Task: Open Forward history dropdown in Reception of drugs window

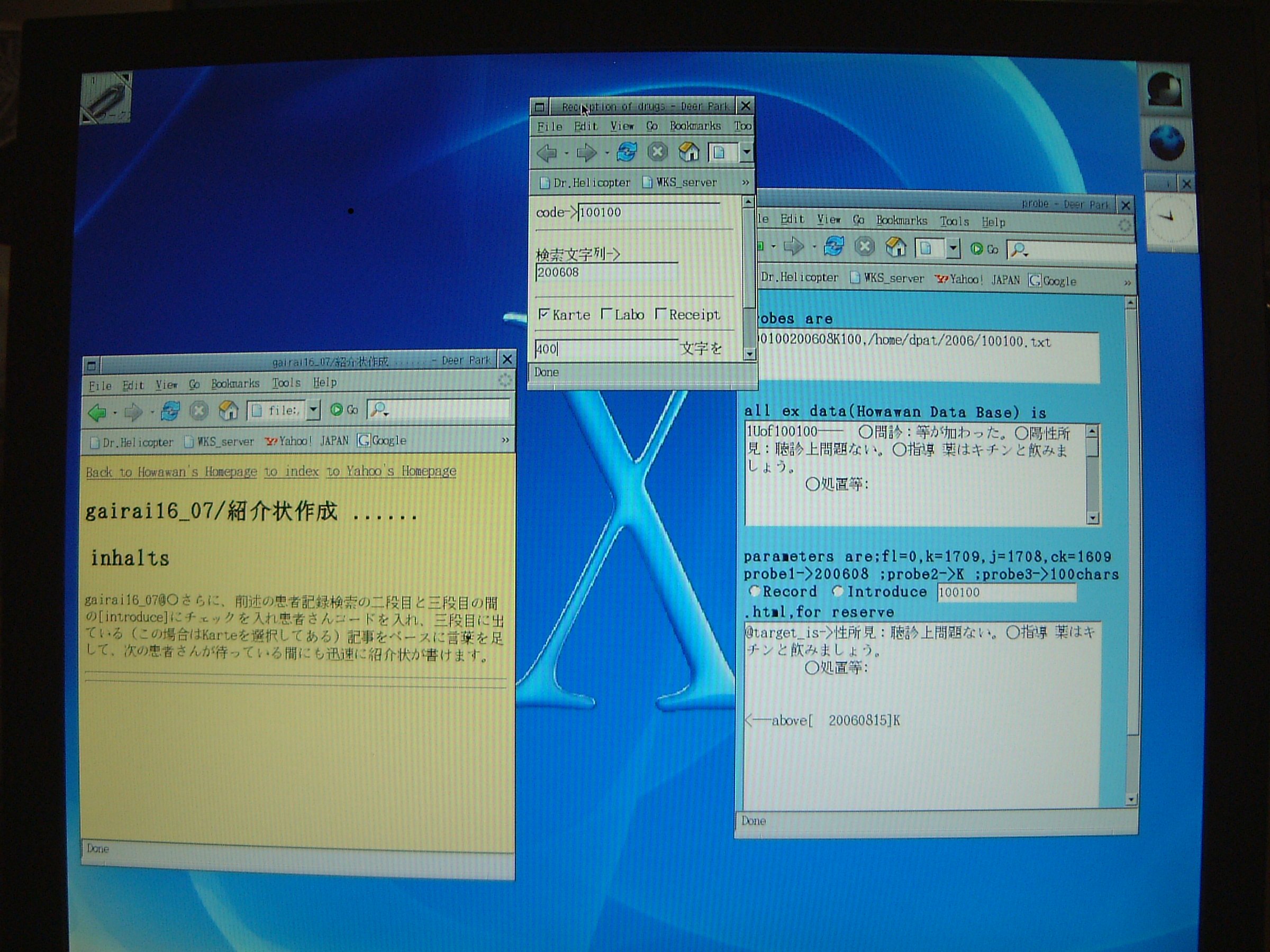Action: (606, 153)
